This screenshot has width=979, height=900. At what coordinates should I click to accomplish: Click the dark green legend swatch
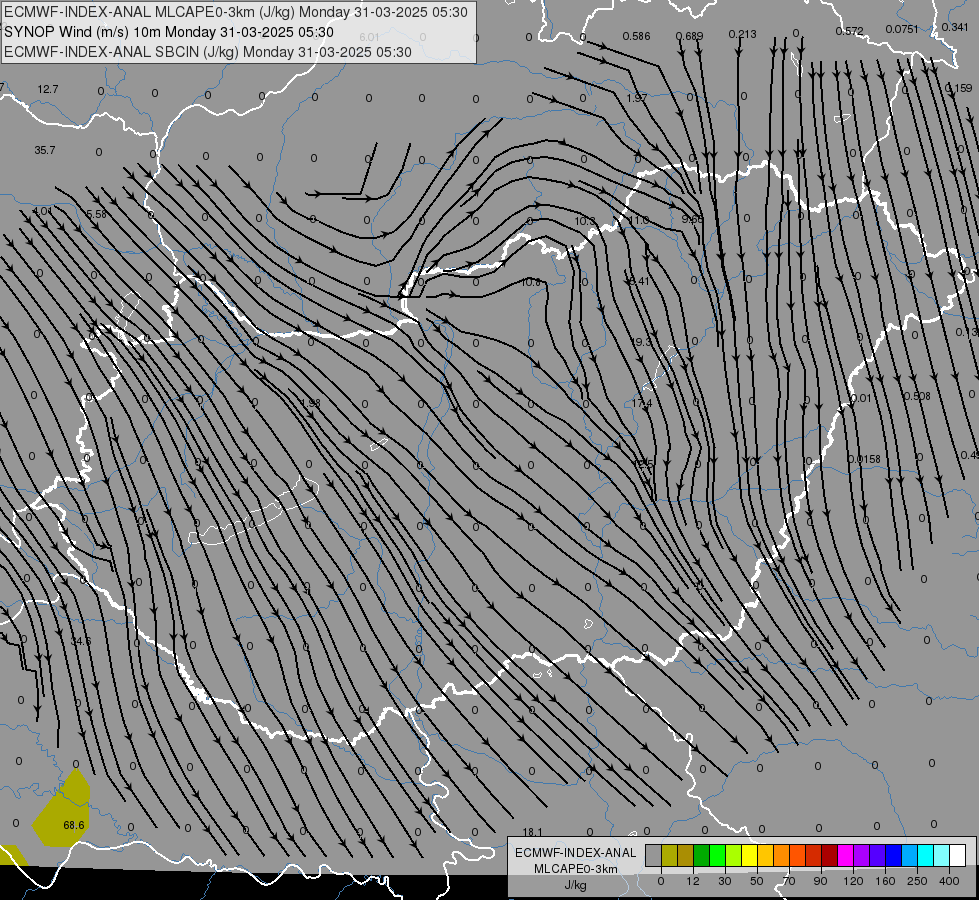pos(702,856)
